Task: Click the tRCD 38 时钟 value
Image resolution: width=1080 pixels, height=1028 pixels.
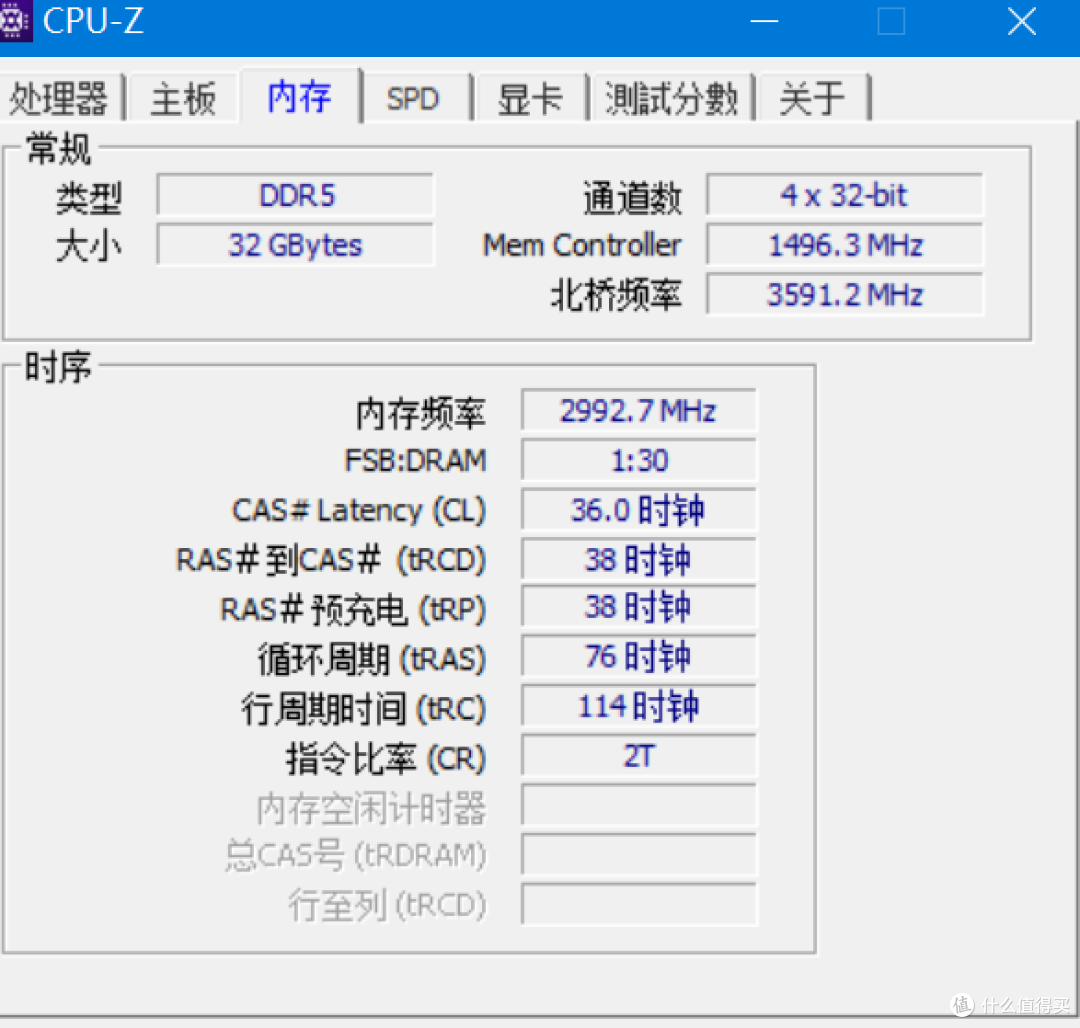Action: pyautogui.click(x=638, y=559)
